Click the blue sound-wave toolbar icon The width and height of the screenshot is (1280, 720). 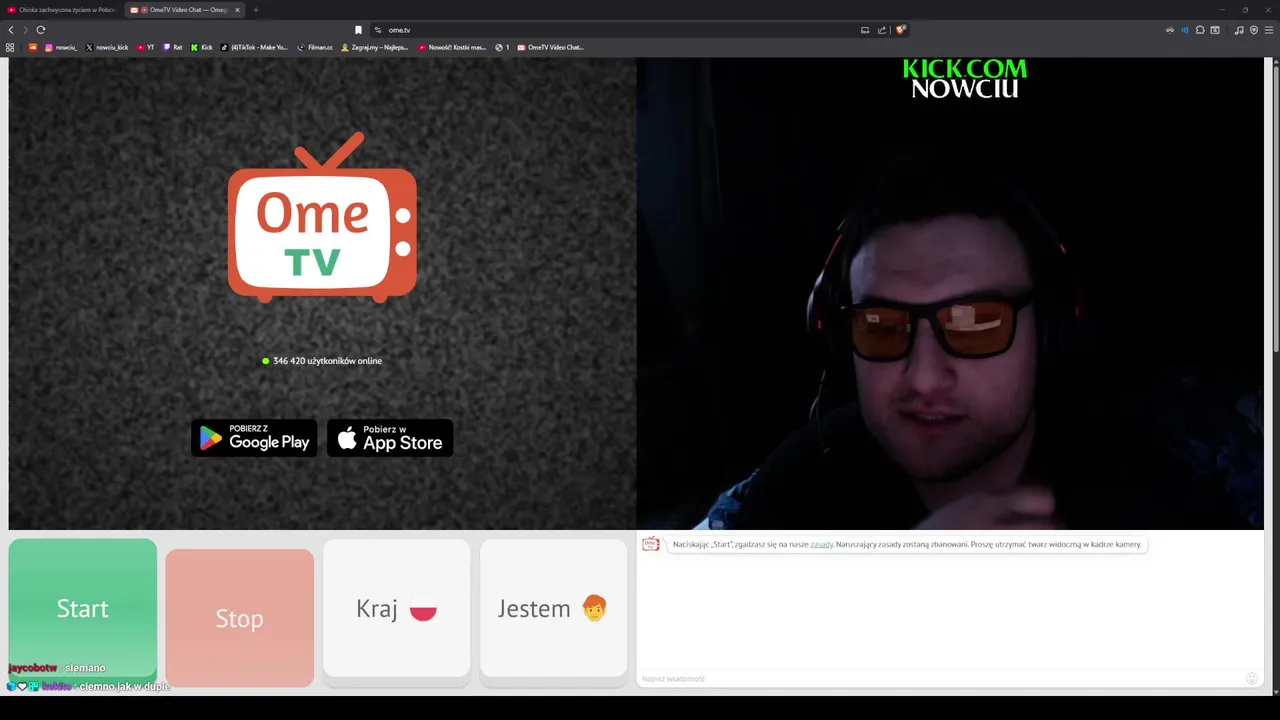point(1185,30)
